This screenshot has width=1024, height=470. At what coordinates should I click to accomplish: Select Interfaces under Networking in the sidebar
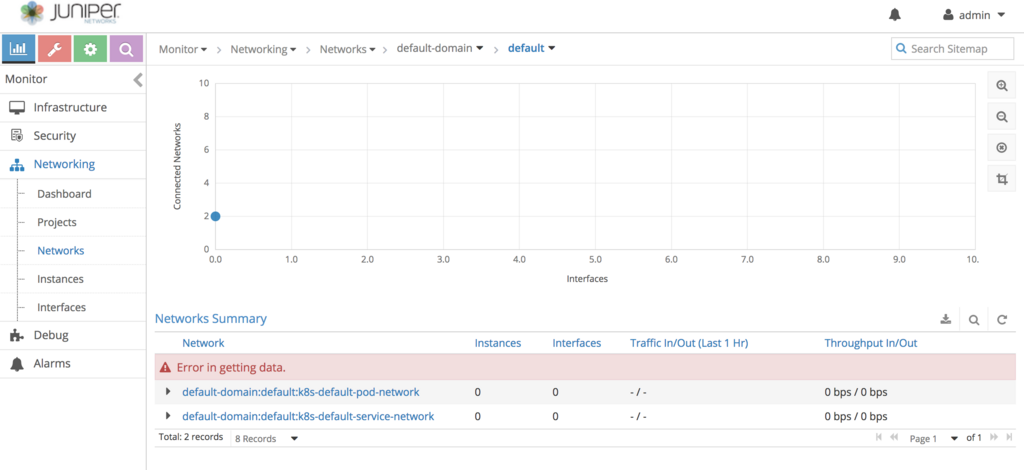61,307
